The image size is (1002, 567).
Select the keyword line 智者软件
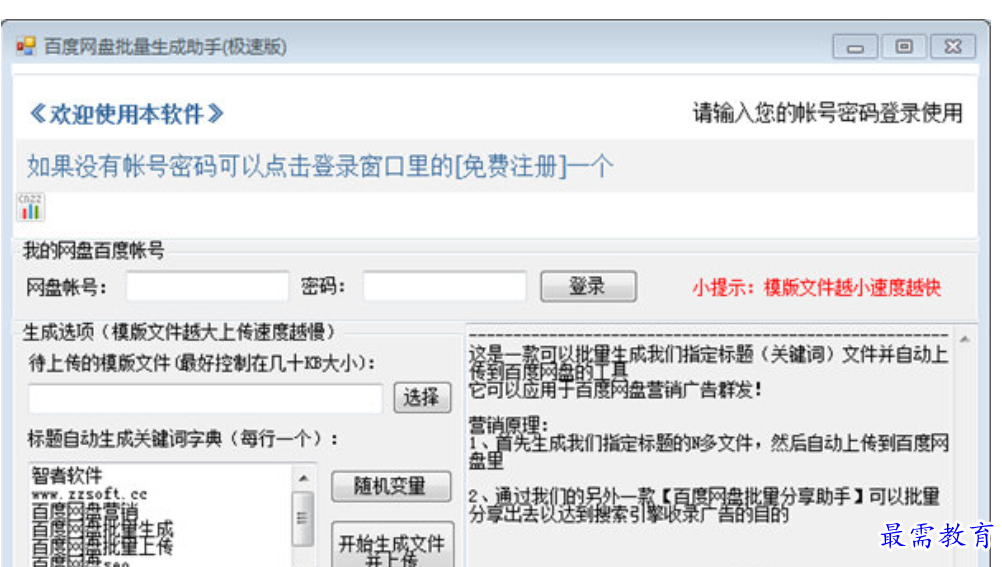(66, 475)
